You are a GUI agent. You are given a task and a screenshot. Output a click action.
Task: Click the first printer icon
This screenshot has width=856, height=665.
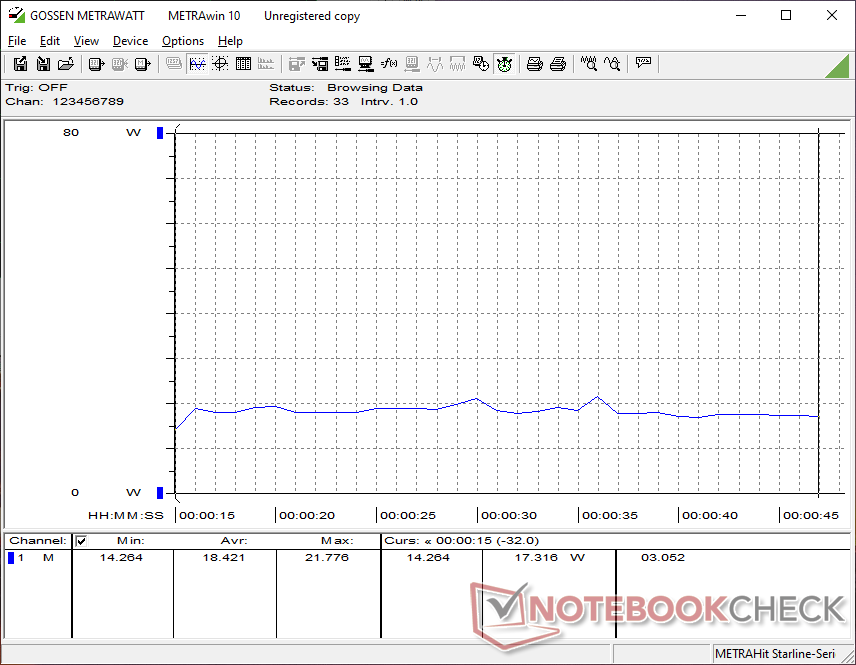pos(535,64)
